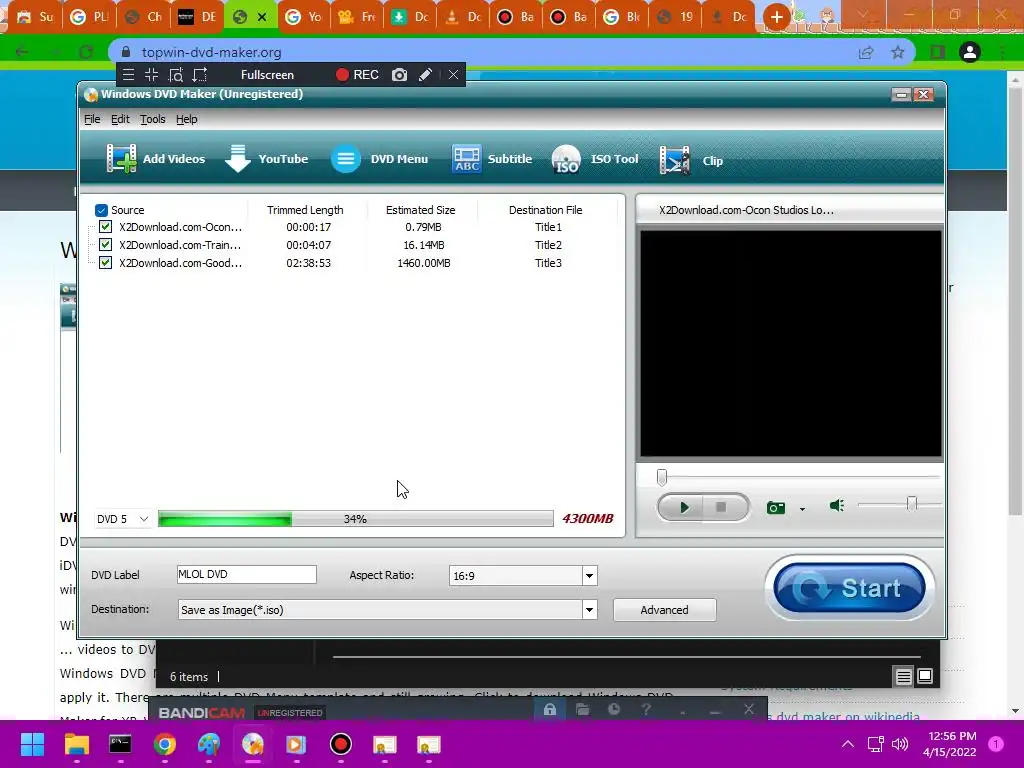
Task: Uncheck the X2Download.com-Train video checkbox
Action: coord(105,245)
